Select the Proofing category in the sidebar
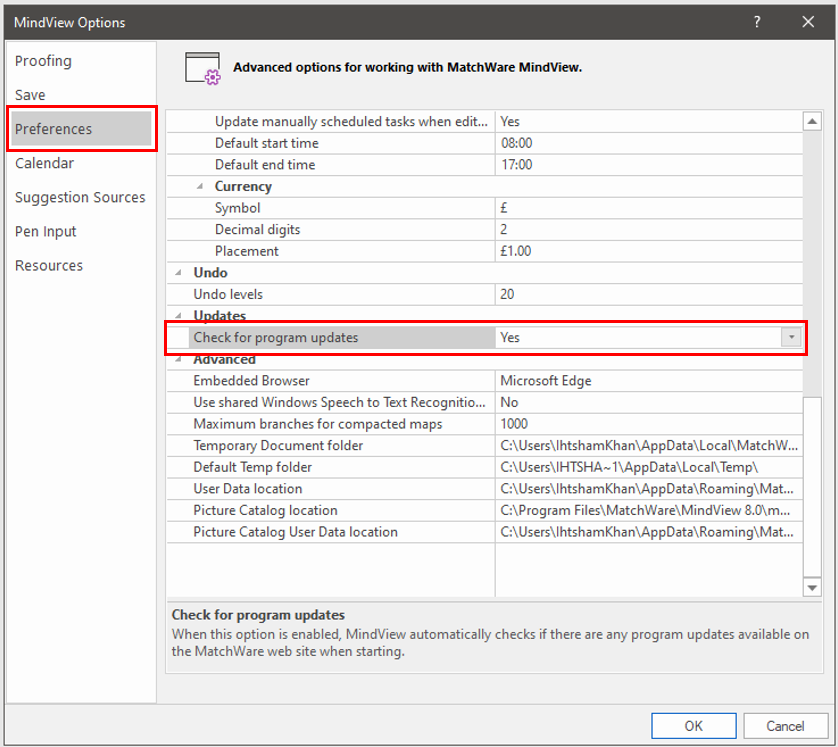Viewport: 838px width, 747px height. (43, 60)
